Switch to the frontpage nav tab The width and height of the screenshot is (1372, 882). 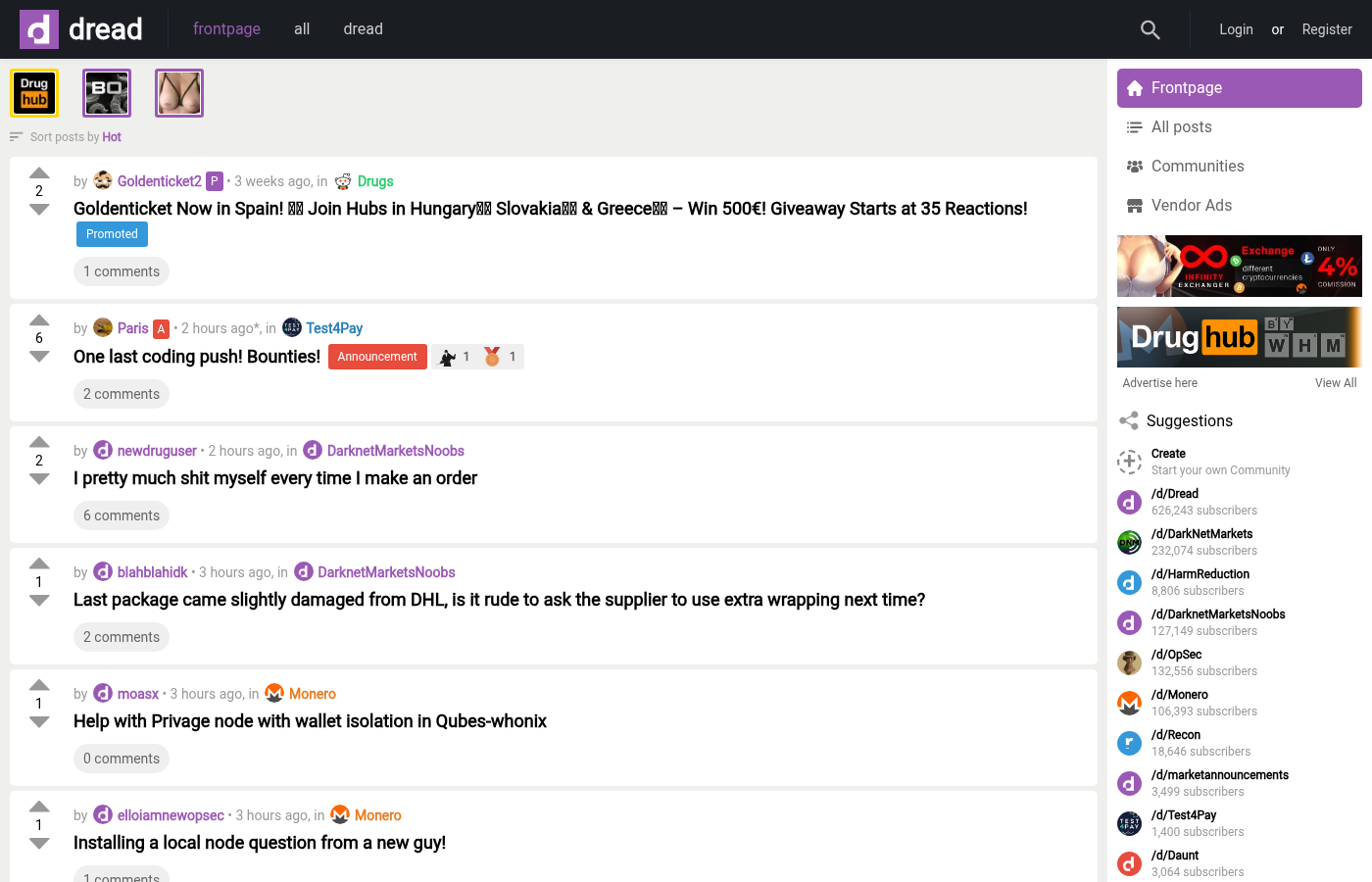pos(226,29)
